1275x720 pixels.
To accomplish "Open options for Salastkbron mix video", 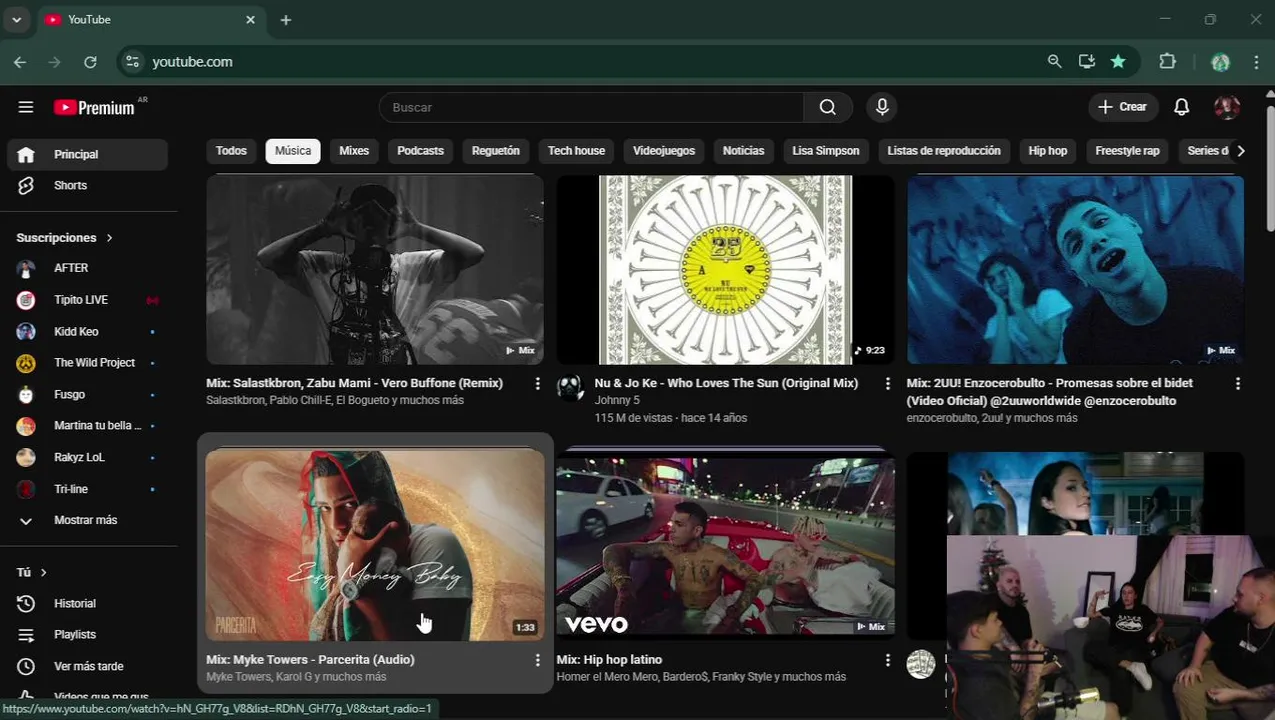I will click(x=537, y=384).
